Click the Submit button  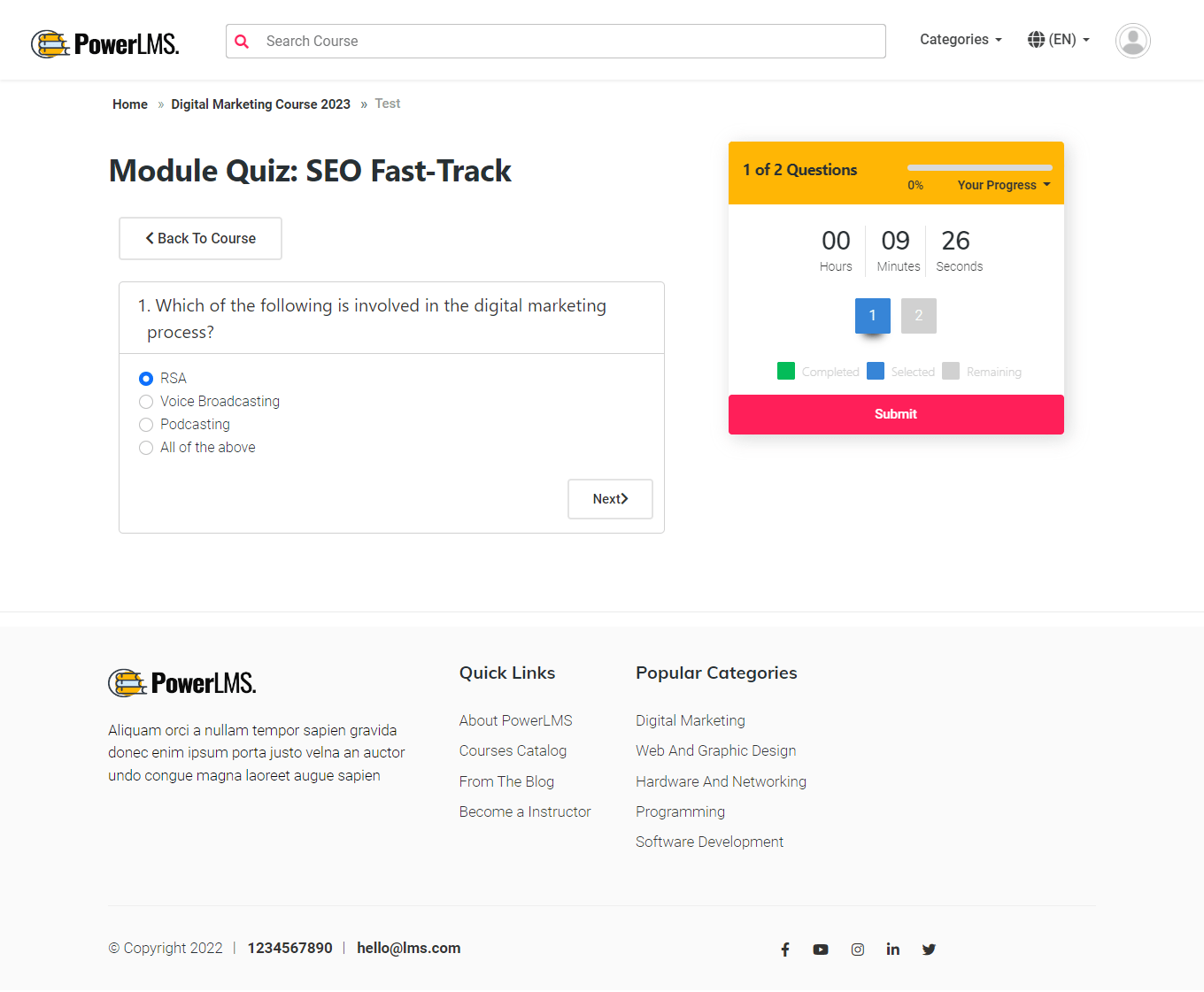point(896,414)
